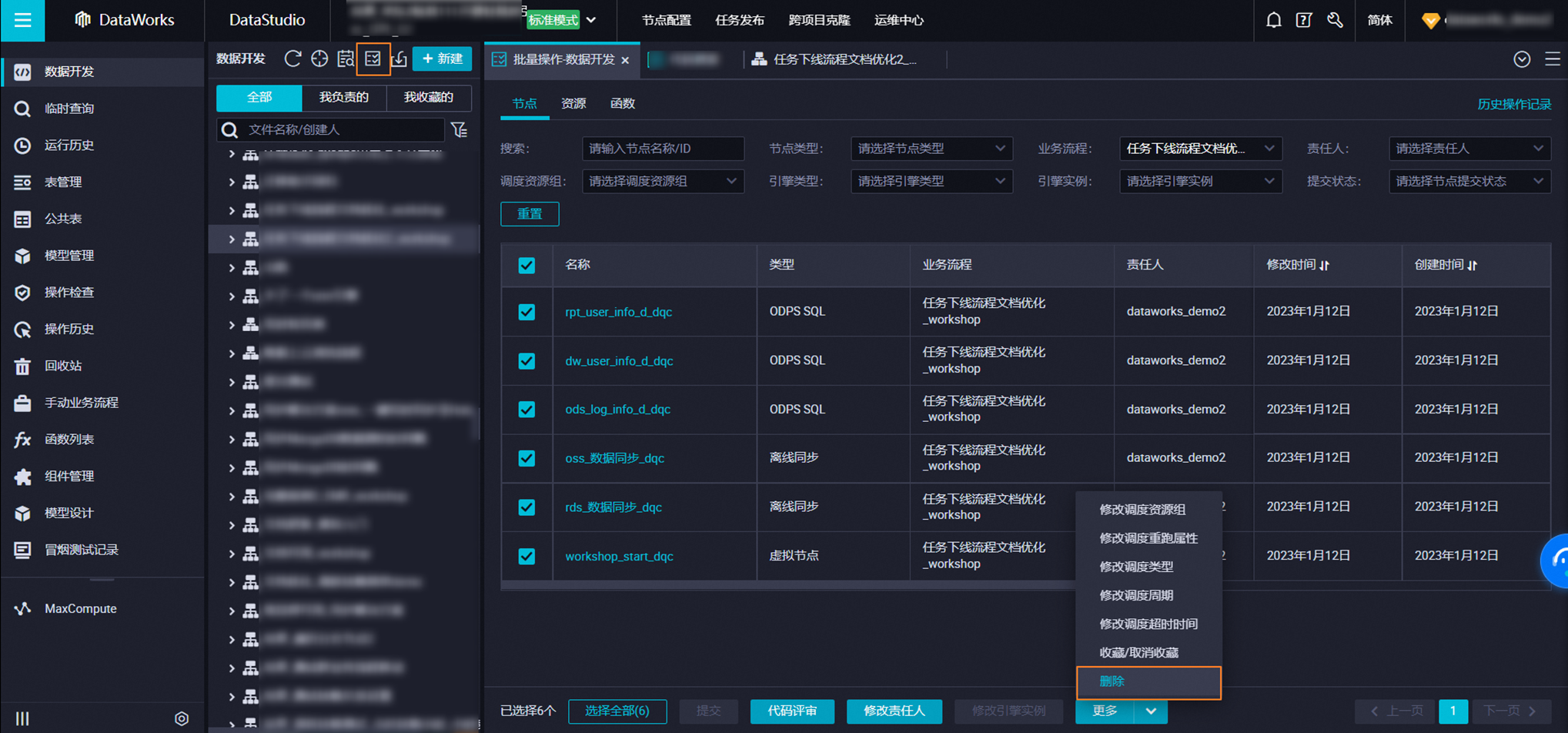Screen dimensions: 1568x733
Task: Open 函数列表 in left sidebar
Action: click(x=102, y=439)
